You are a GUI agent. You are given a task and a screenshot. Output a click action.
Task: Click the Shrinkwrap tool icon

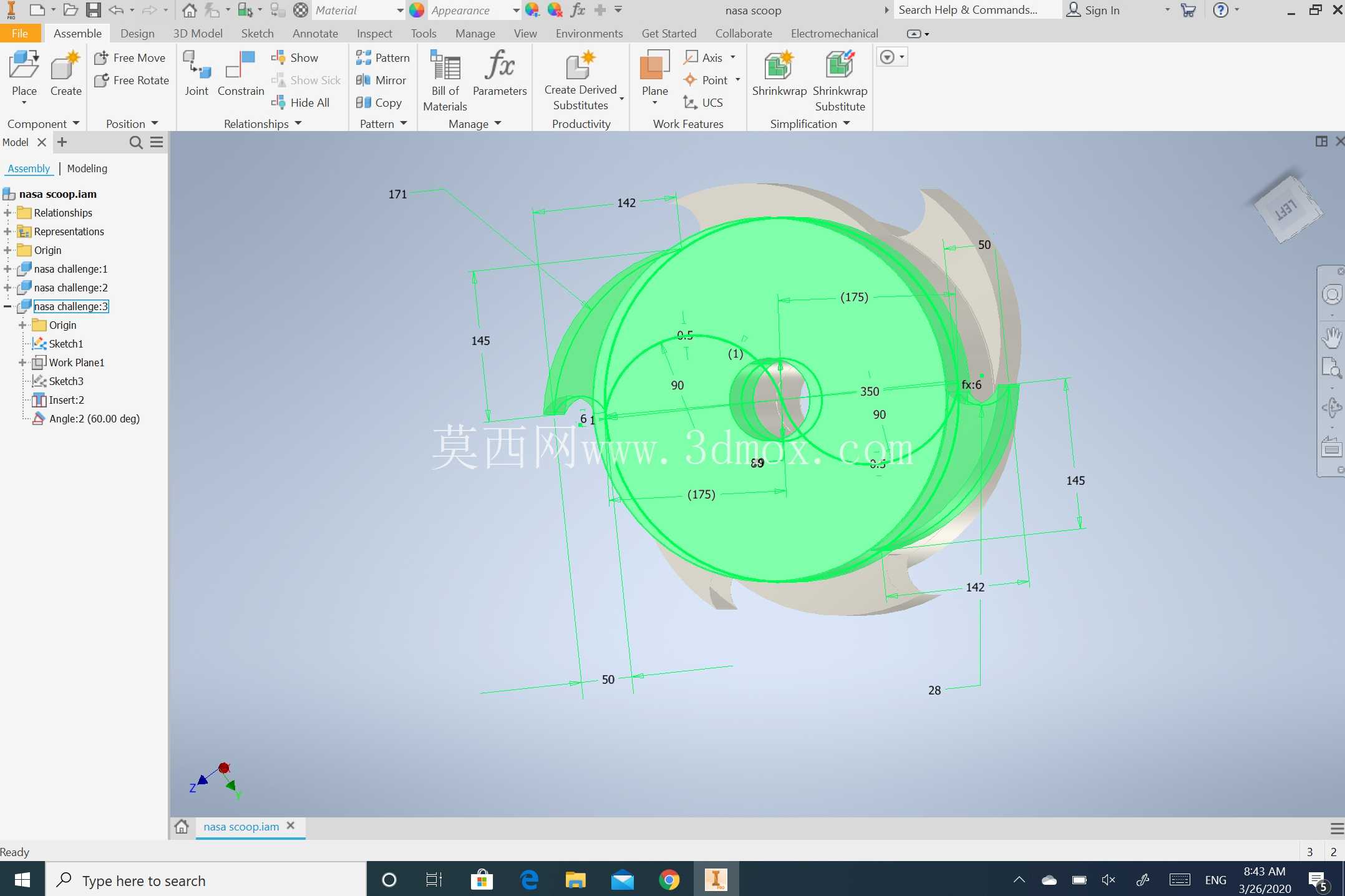click(x=779, y=66)
